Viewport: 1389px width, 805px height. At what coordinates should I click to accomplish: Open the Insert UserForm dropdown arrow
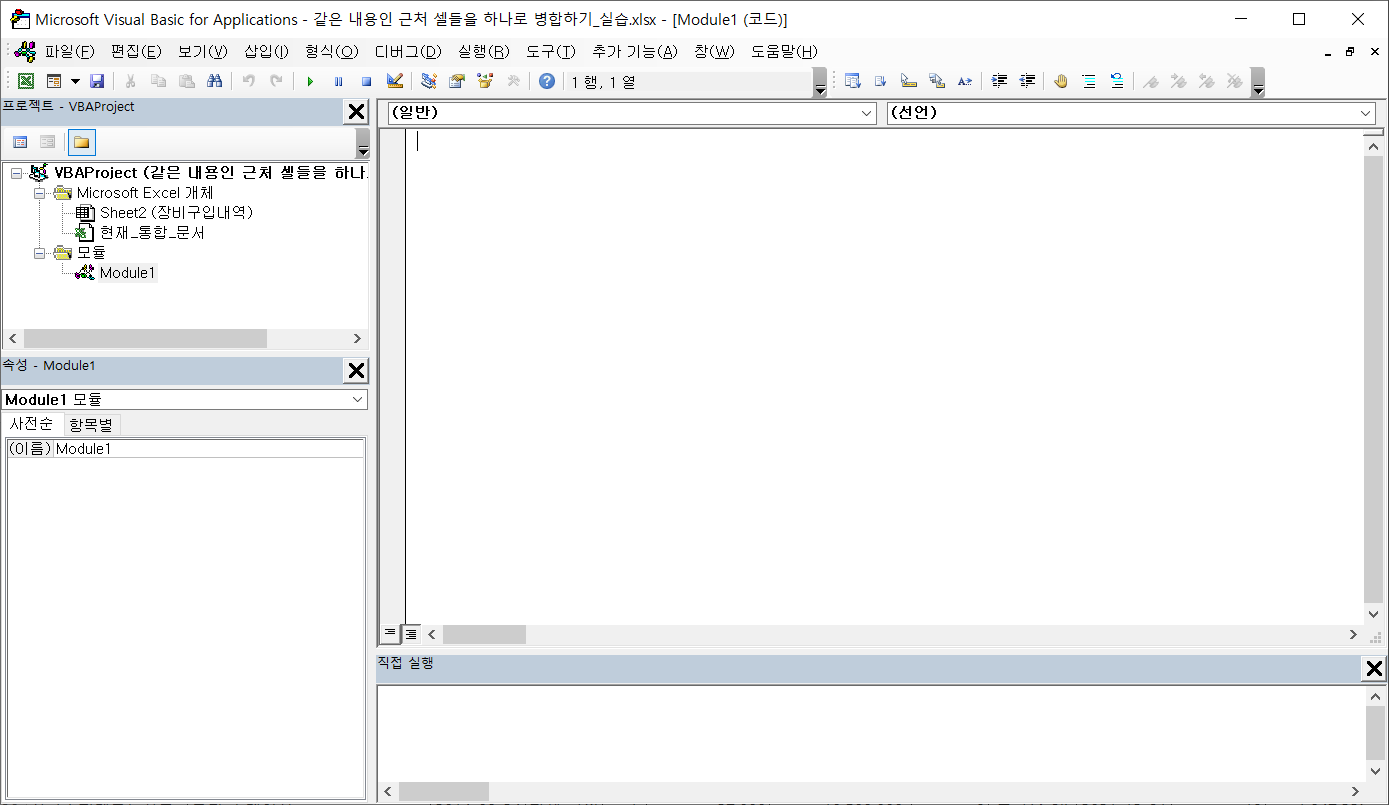(75, 81)
